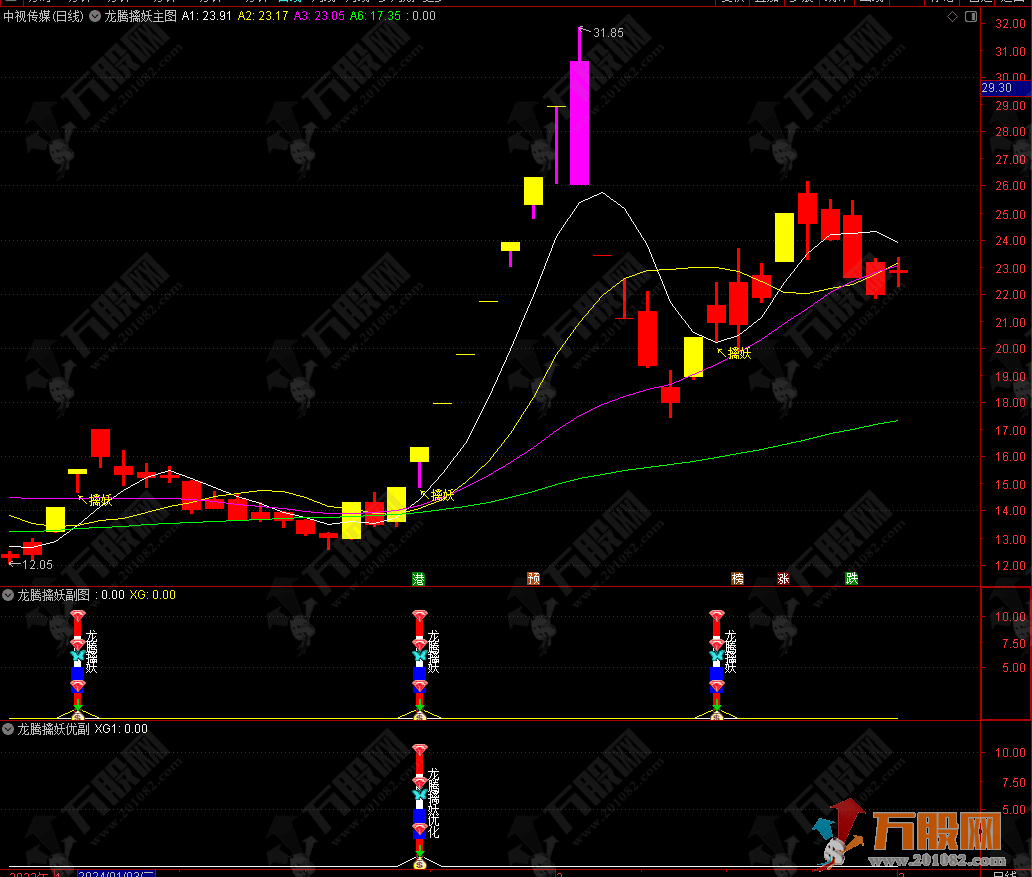Click the 龙腾擒妖副图 sub-chart label
The image size is (1032, 877).
53,595
